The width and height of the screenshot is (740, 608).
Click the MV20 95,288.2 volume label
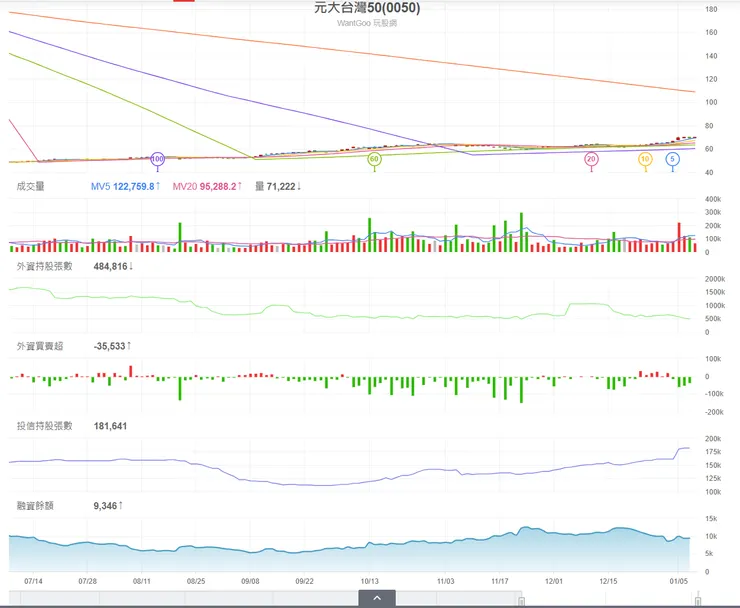(x=207, y=186)
